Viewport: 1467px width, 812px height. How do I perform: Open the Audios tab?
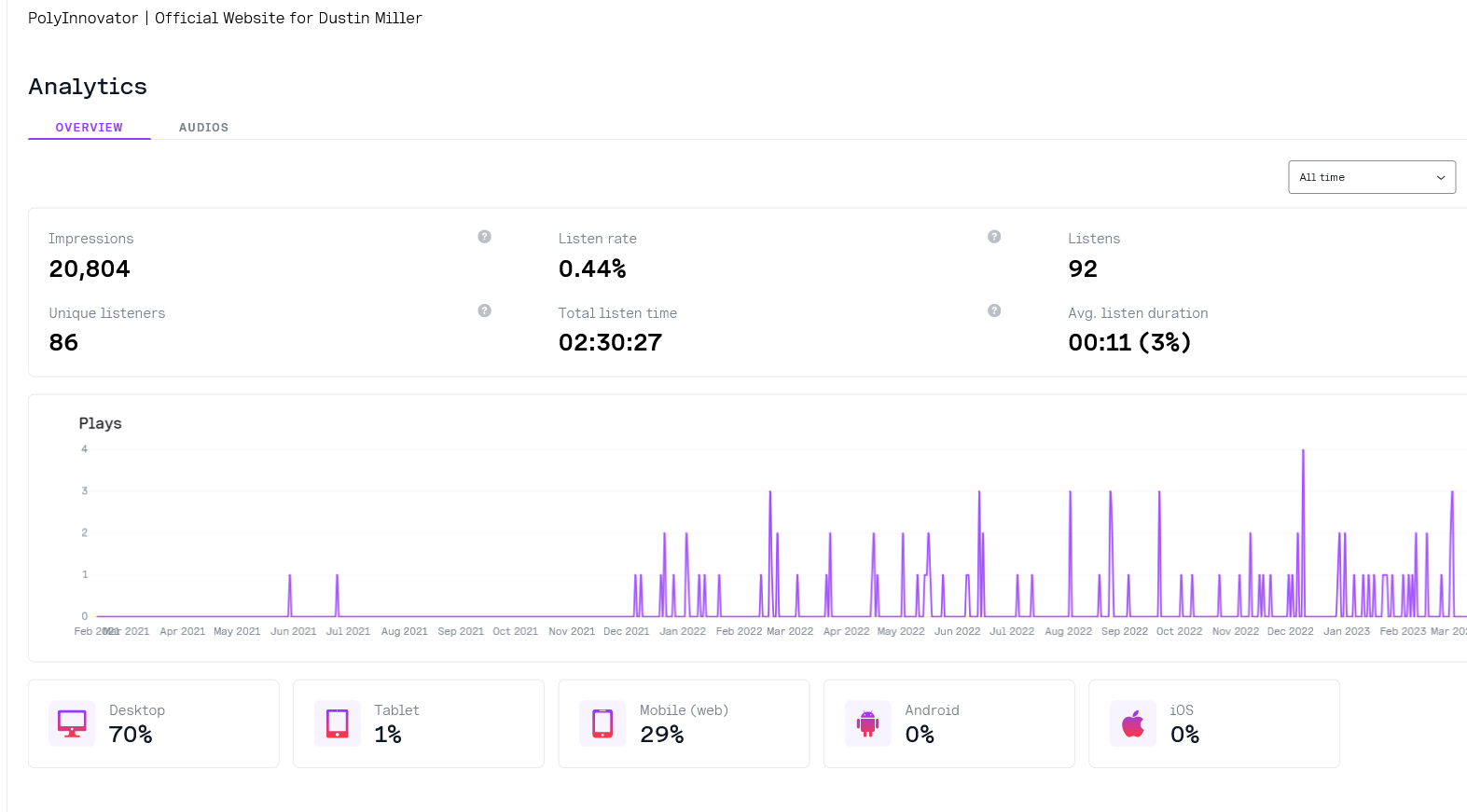tap(203, 128)
